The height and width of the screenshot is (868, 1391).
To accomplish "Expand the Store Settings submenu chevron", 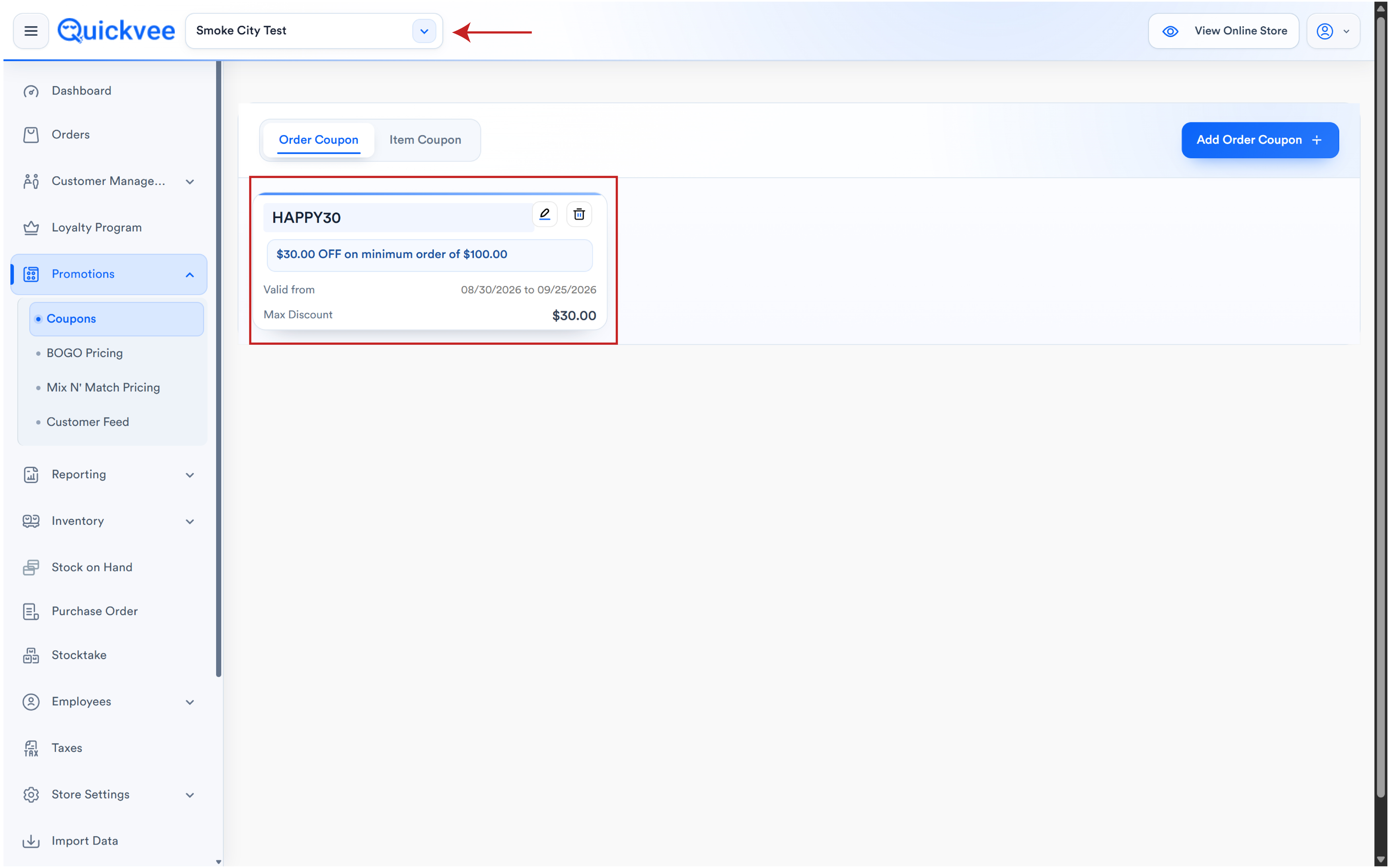I will tap(190, 796).
